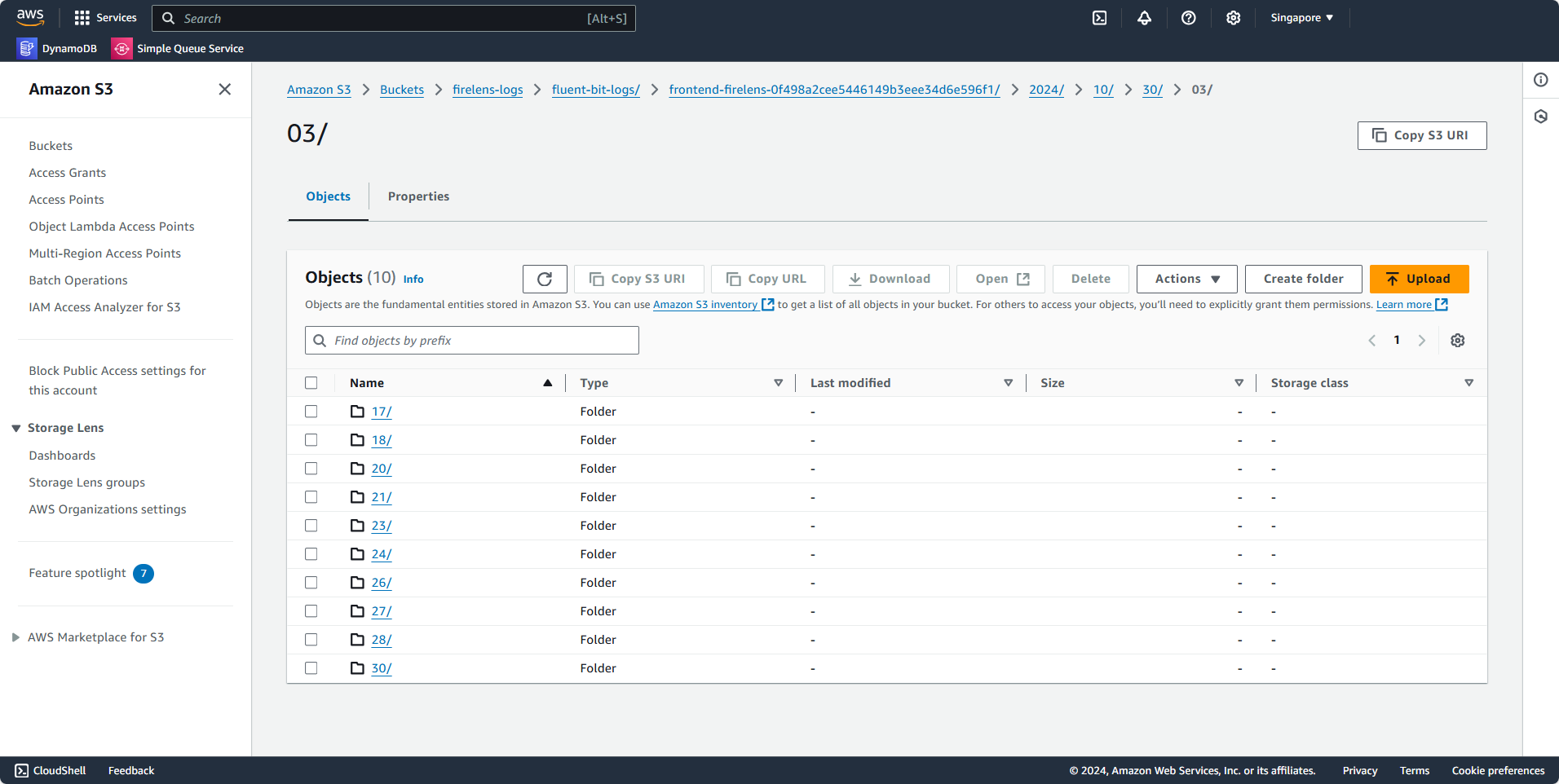Open the notifications bell

click(x=1145, y=18)
